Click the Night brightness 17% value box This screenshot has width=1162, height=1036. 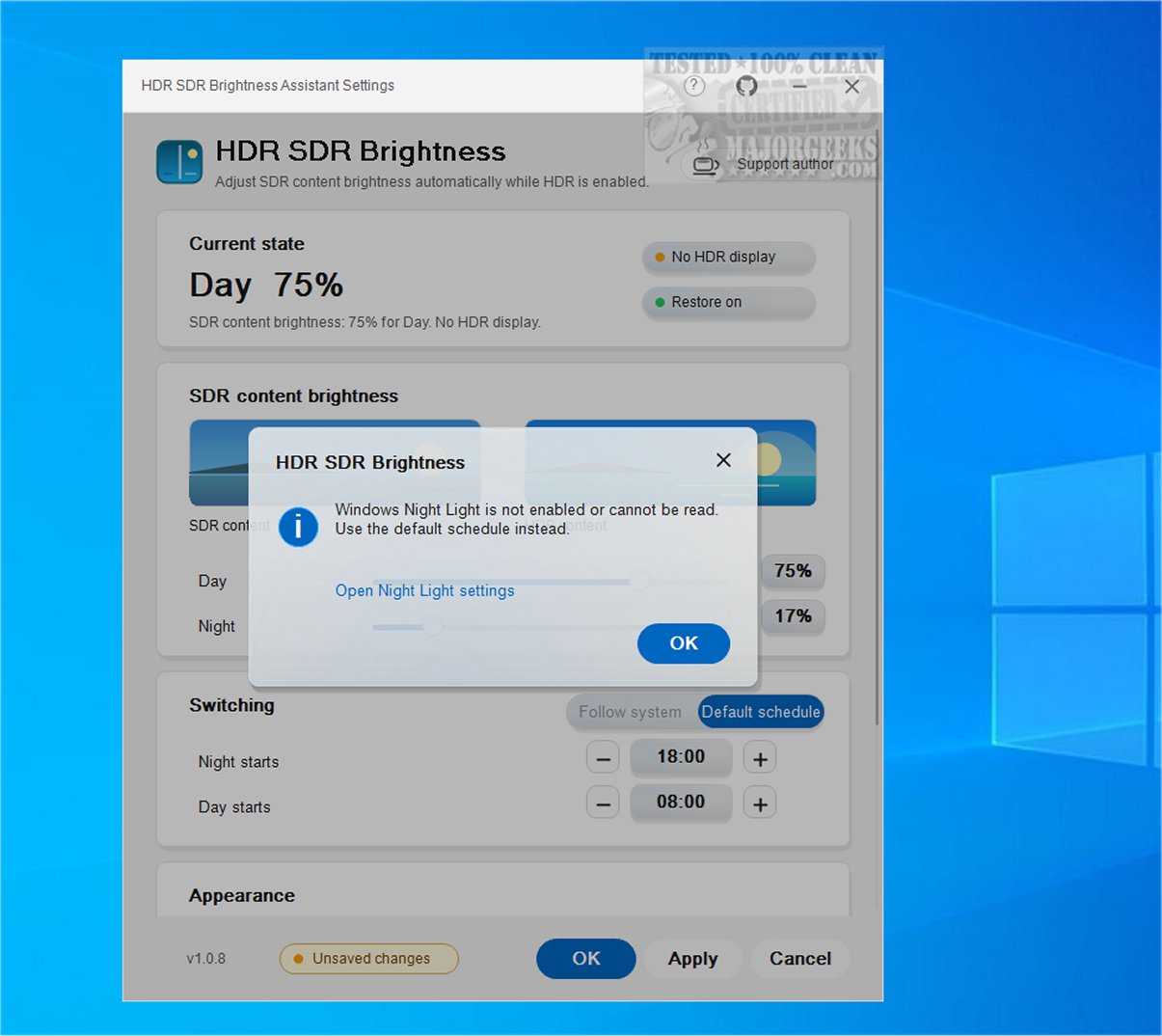point(793,616)
